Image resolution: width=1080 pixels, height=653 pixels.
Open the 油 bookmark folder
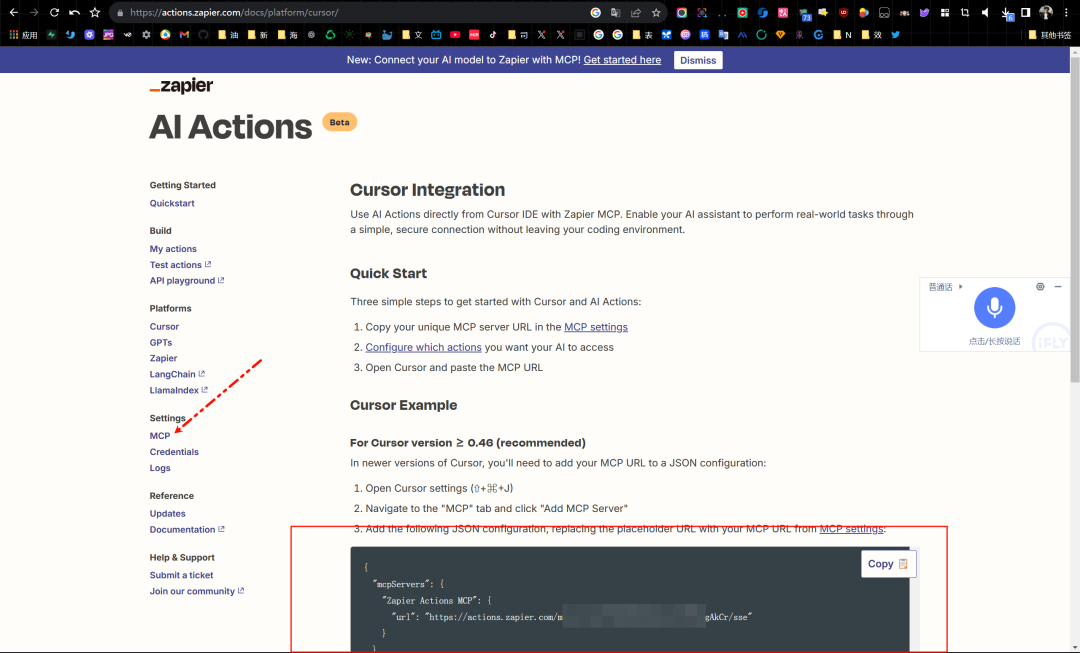228,34
